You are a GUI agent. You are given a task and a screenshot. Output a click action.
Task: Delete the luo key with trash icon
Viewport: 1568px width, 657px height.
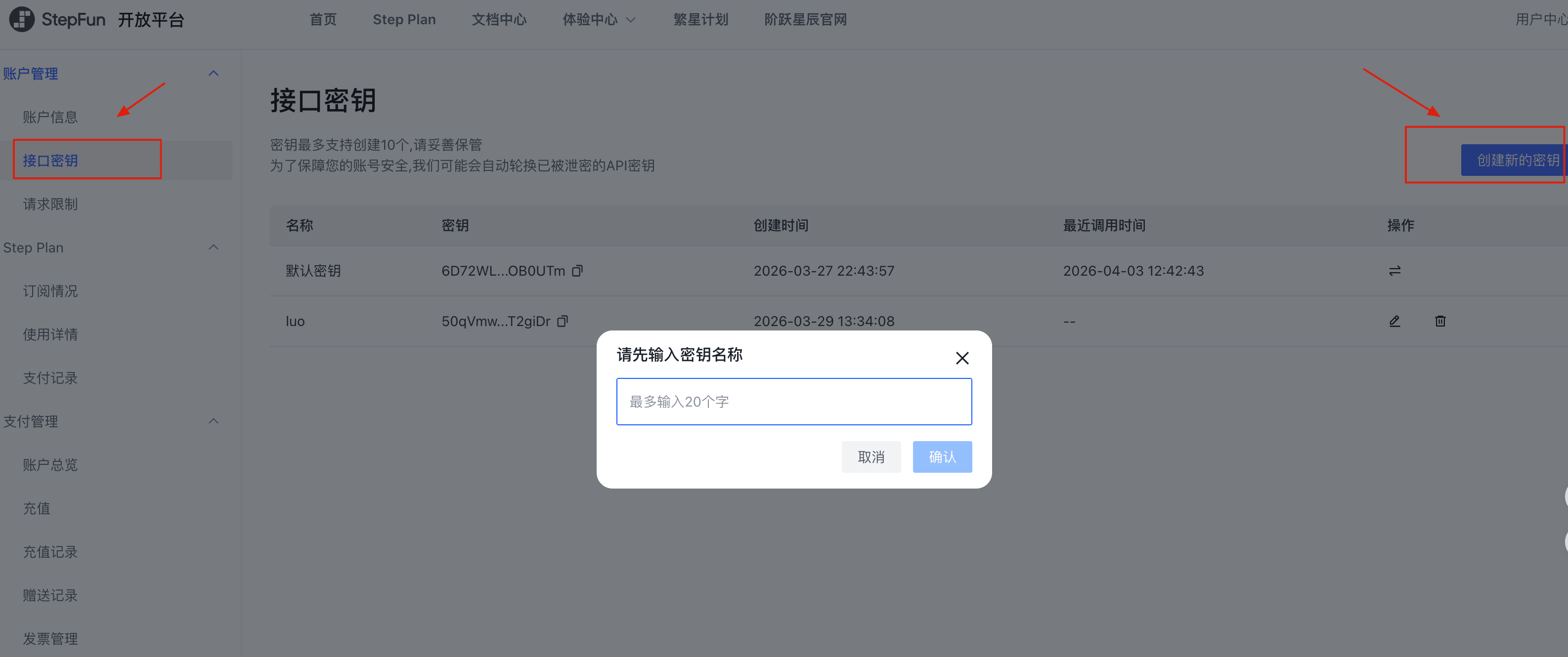point(1440,321)
